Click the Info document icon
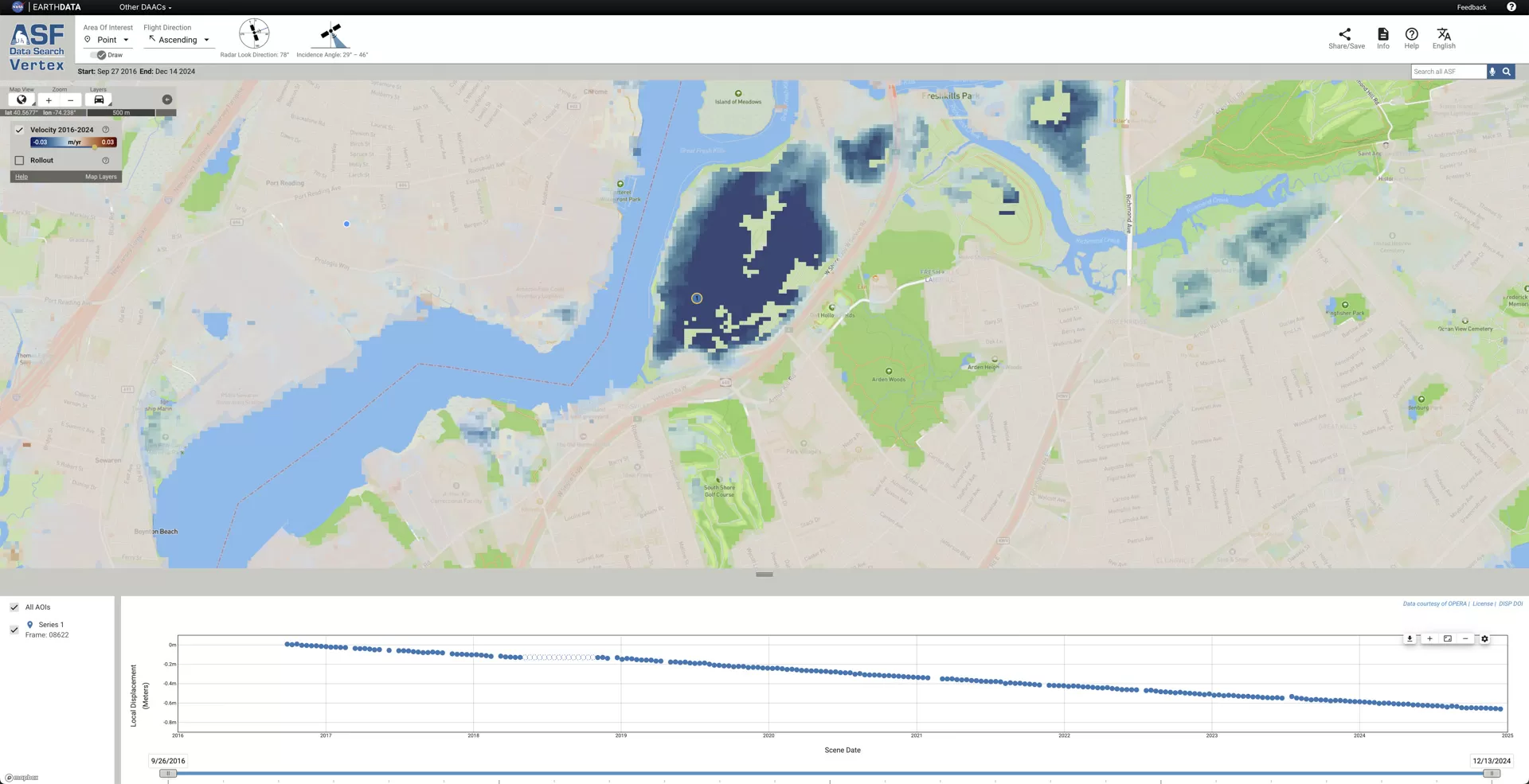 (x=1382, y=35)
